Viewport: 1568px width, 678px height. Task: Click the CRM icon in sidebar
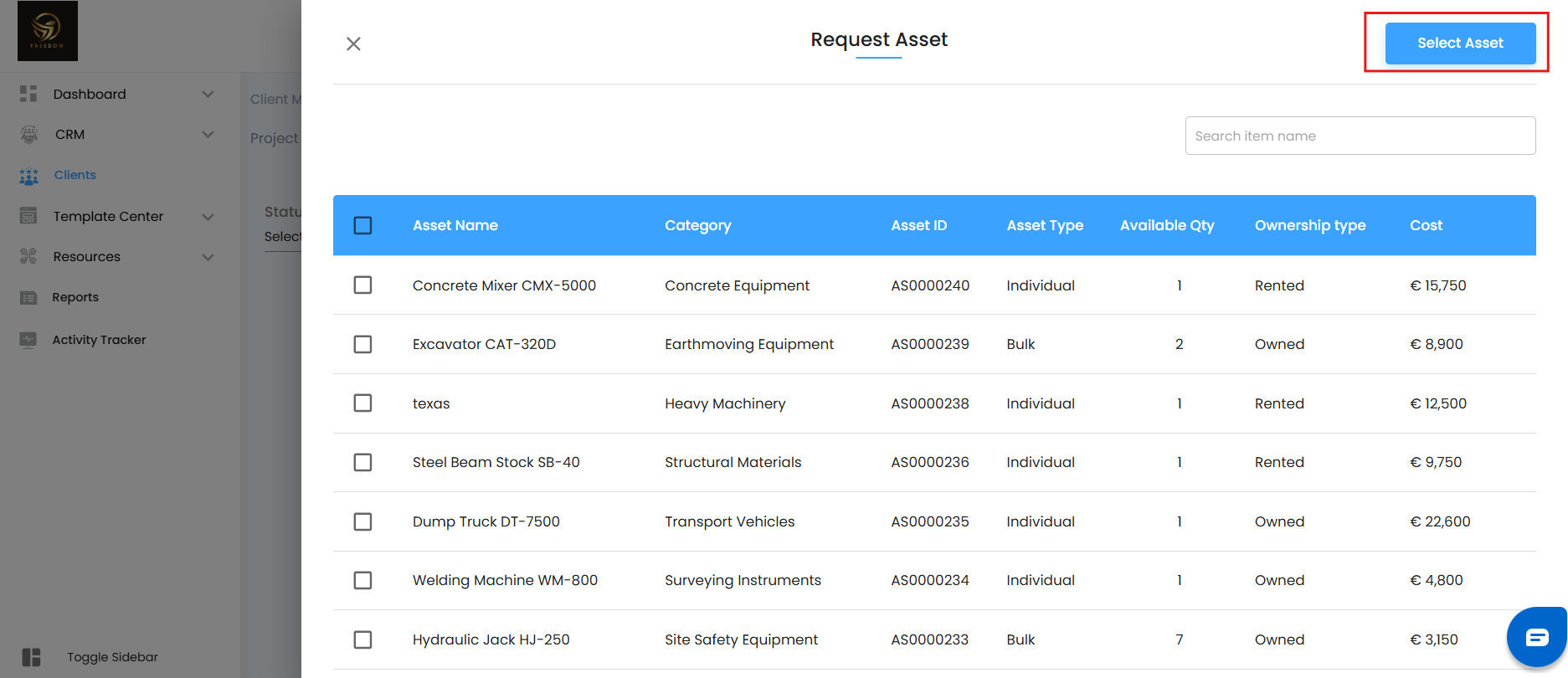29,134
